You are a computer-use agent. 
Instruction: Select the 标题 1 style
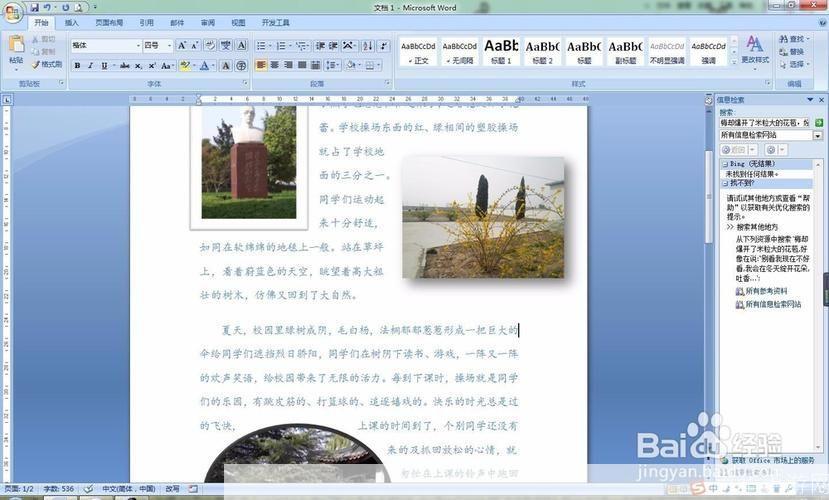pyautogui.click(x=501, y=51)
